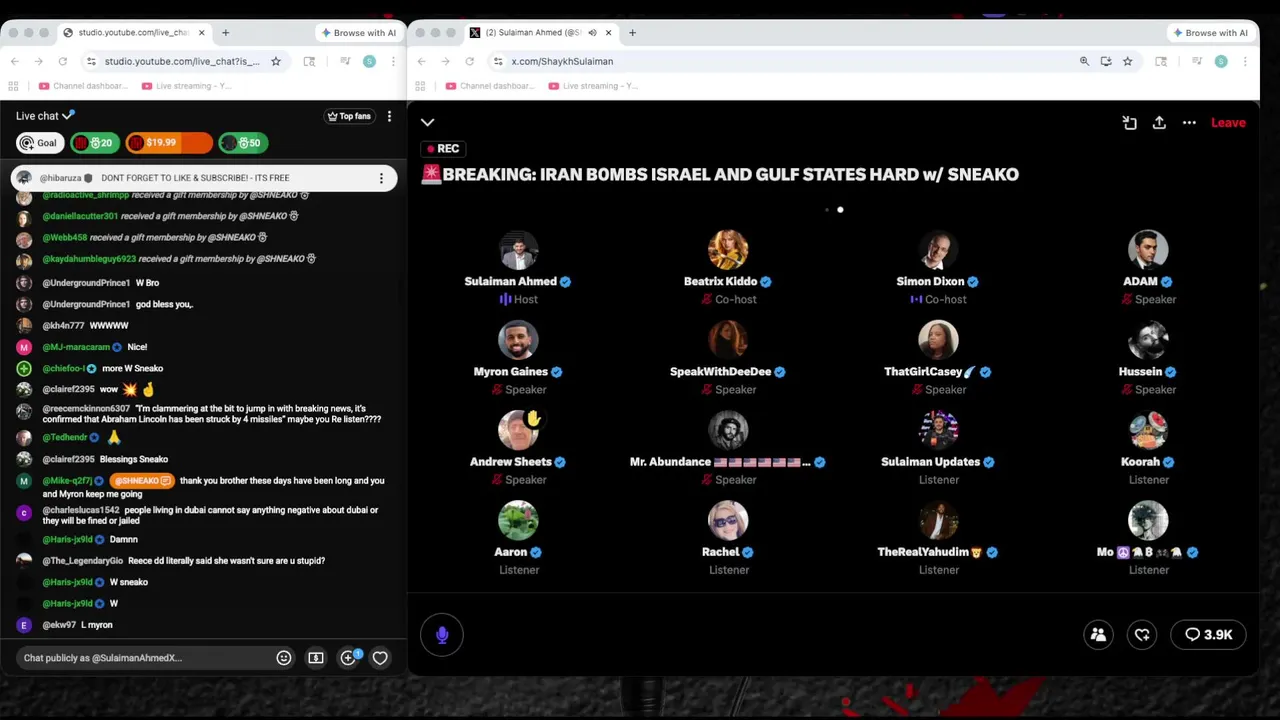Mute the audio-playing Sulaiman Ahmed tab
Image resolution: width=1280 pixels, height=720 pixels.
coord(592,33)
